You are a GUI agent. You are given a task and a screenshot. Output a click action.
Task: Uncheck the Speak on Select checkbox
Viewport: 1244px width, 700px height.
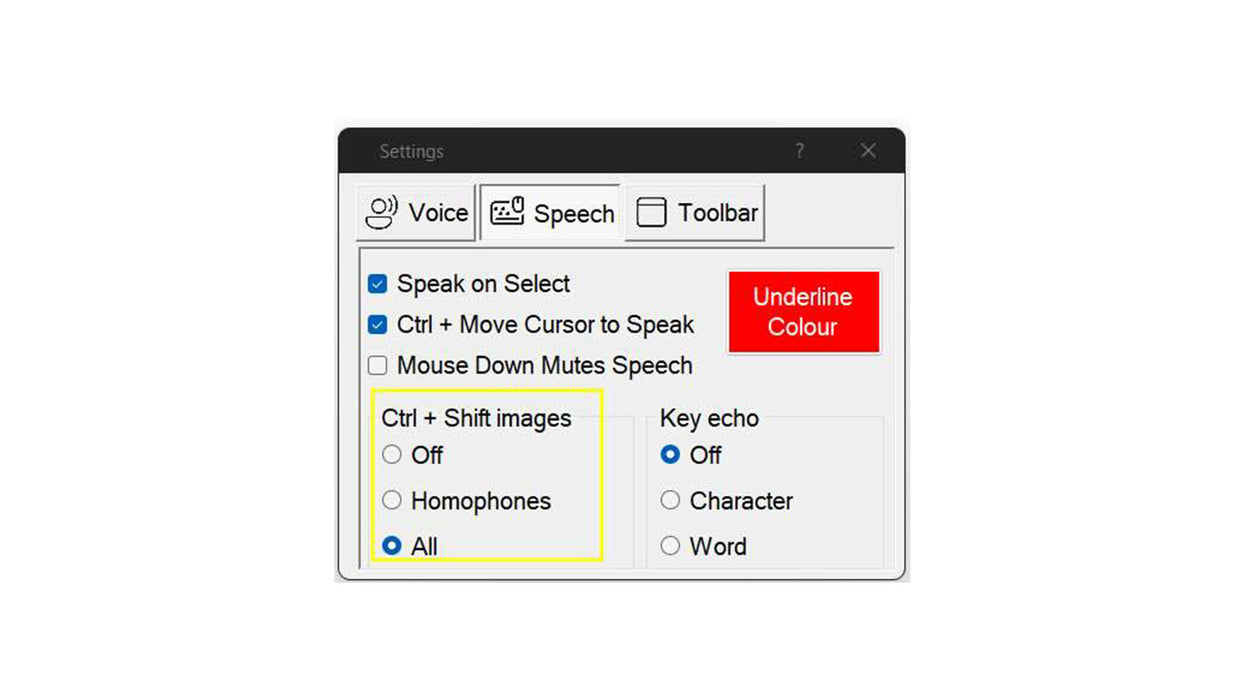[x=377, y=284]
